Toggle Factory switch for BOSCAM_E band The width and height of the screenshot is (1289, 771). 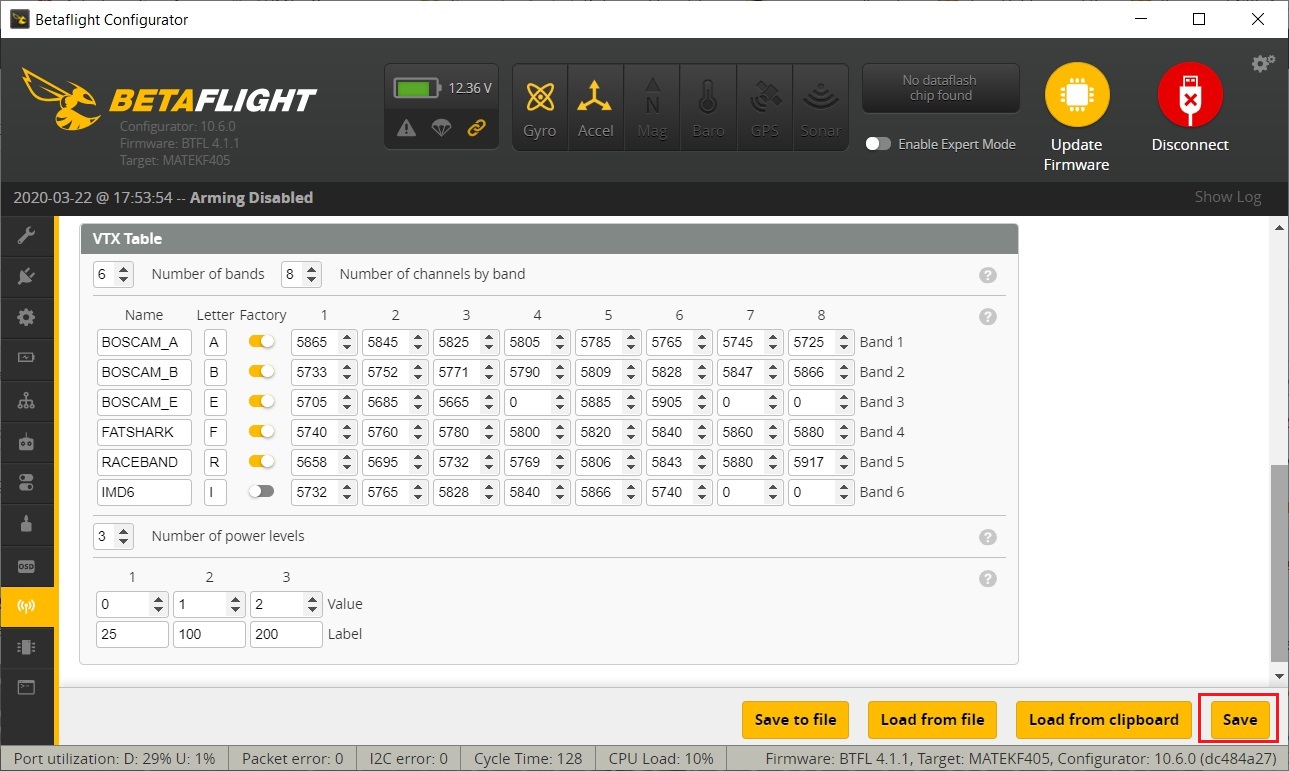coord(261,402)
